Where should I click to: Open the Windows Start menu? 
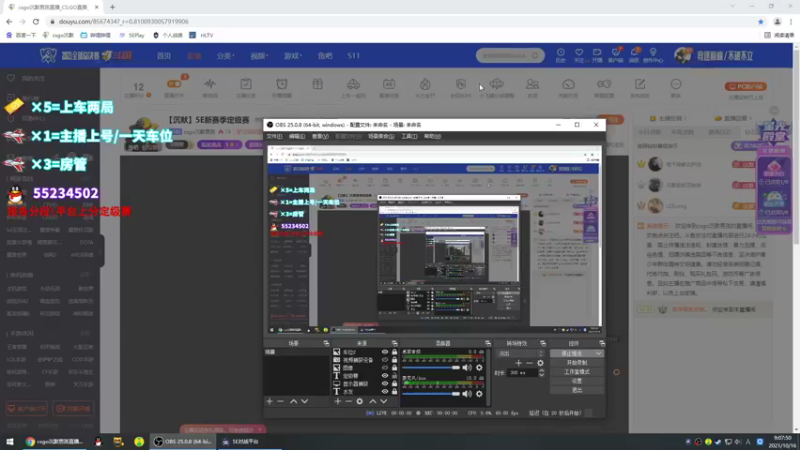click(x=9, y=442)
